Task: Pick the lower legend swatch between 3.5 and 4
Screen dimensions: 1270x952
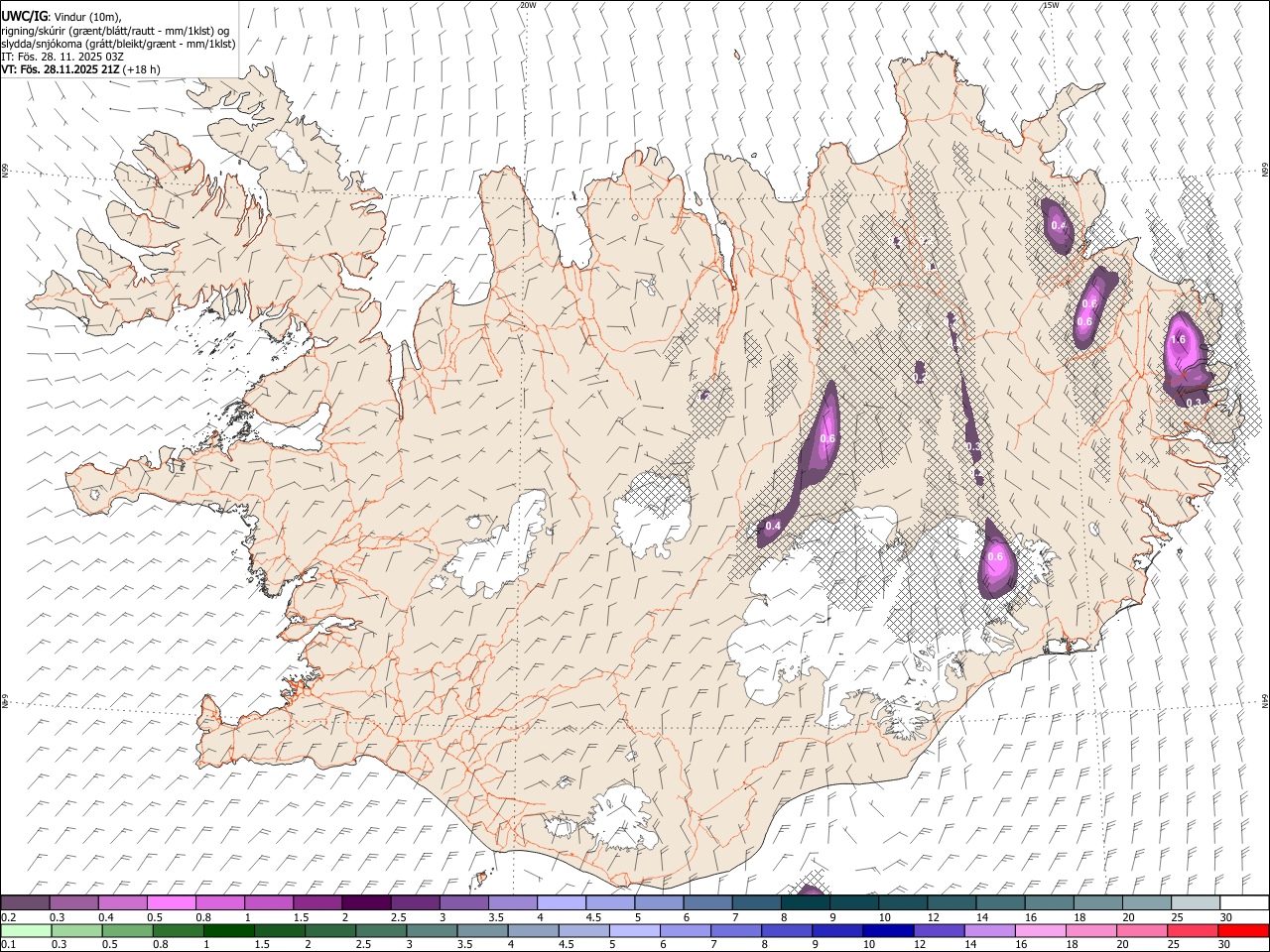Action: pos(483,930)
